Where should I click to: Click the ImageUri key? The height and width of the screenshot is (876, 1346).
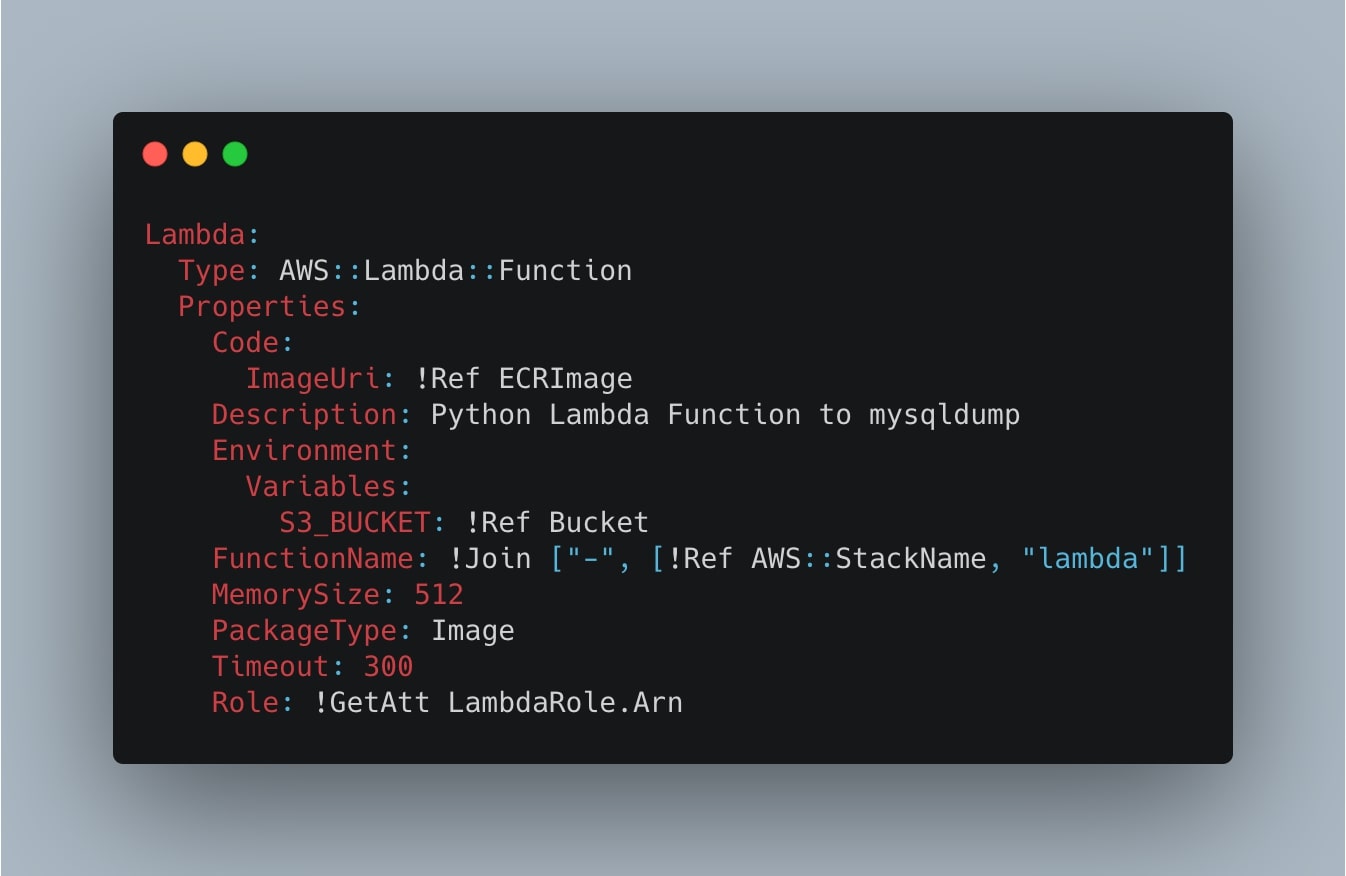coord(312,379)
